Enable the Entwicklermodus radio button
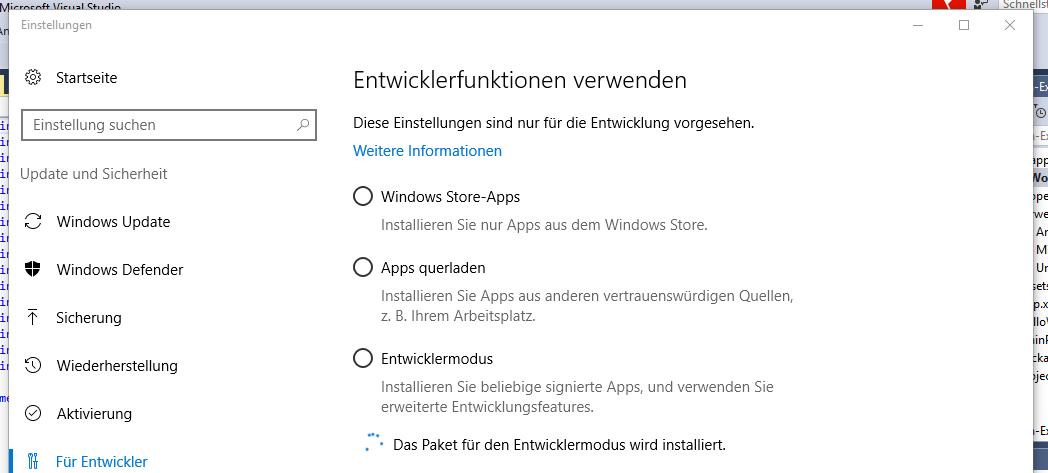This screenshot has height=473, width=1048. (x=363, y=358)
